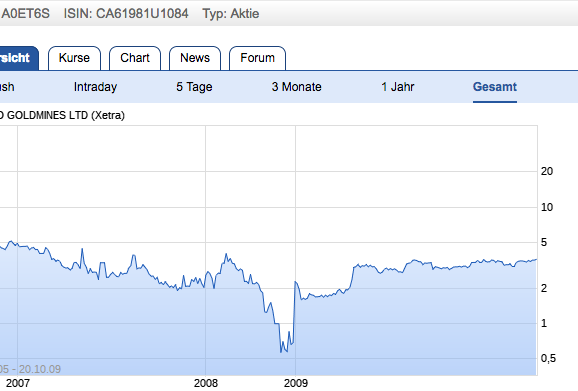Click the 2008 x-axis label
This screenshot has width=578, height=391.
(x=206, y=383)
